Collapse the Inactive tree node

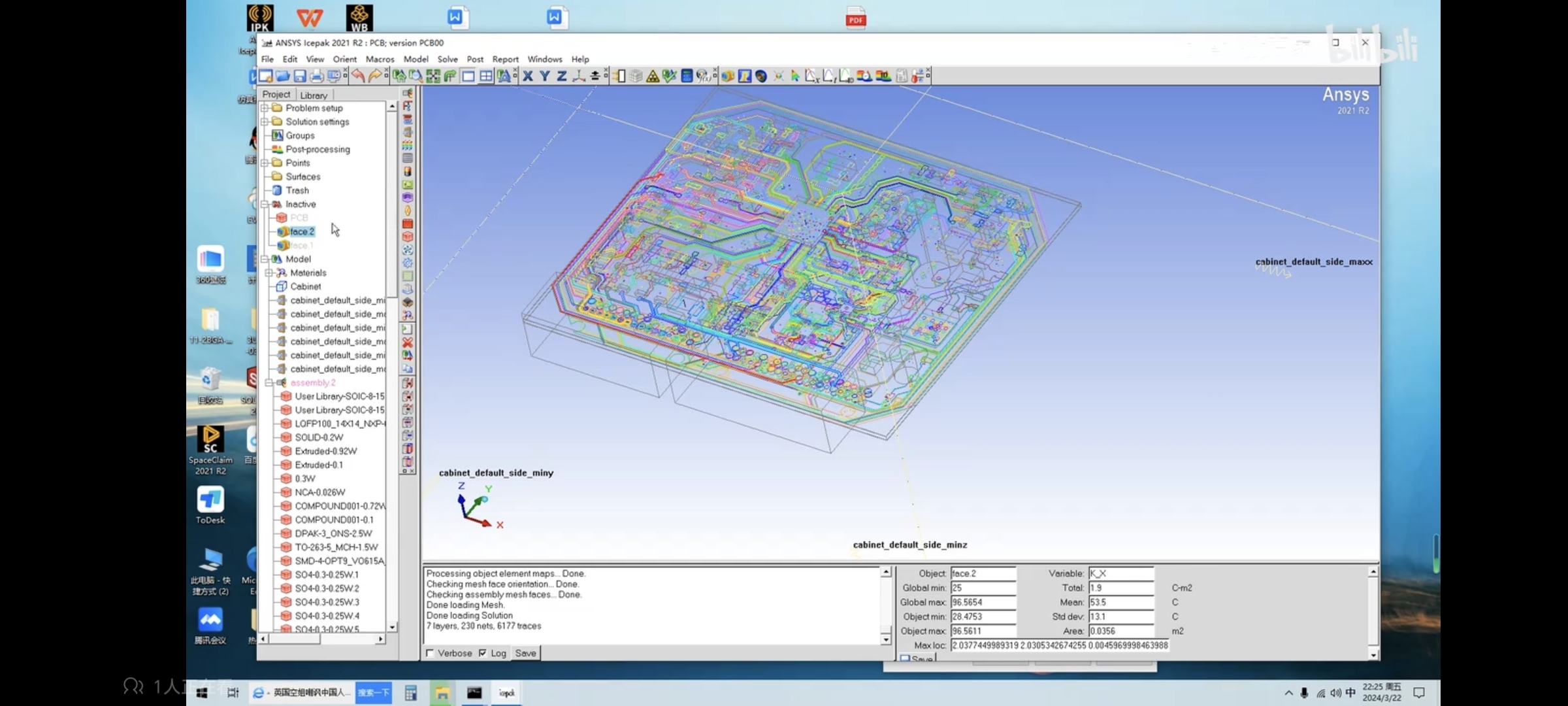click(x=265, y=204)
